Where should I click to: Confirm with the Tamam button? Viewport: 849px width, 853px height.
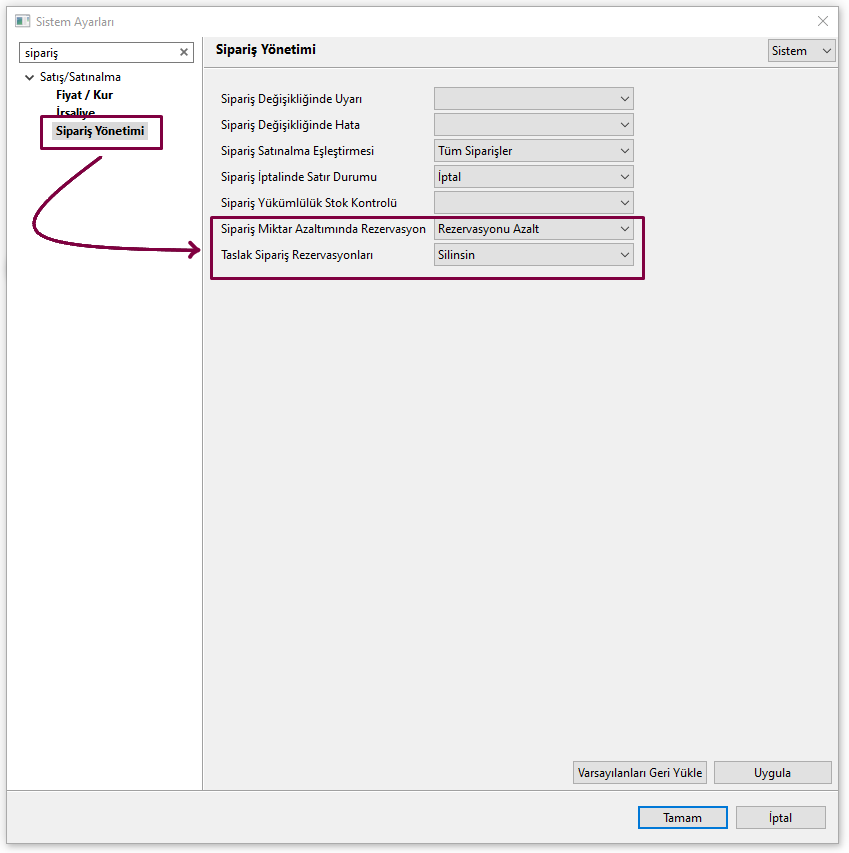[x=682, y=817]
